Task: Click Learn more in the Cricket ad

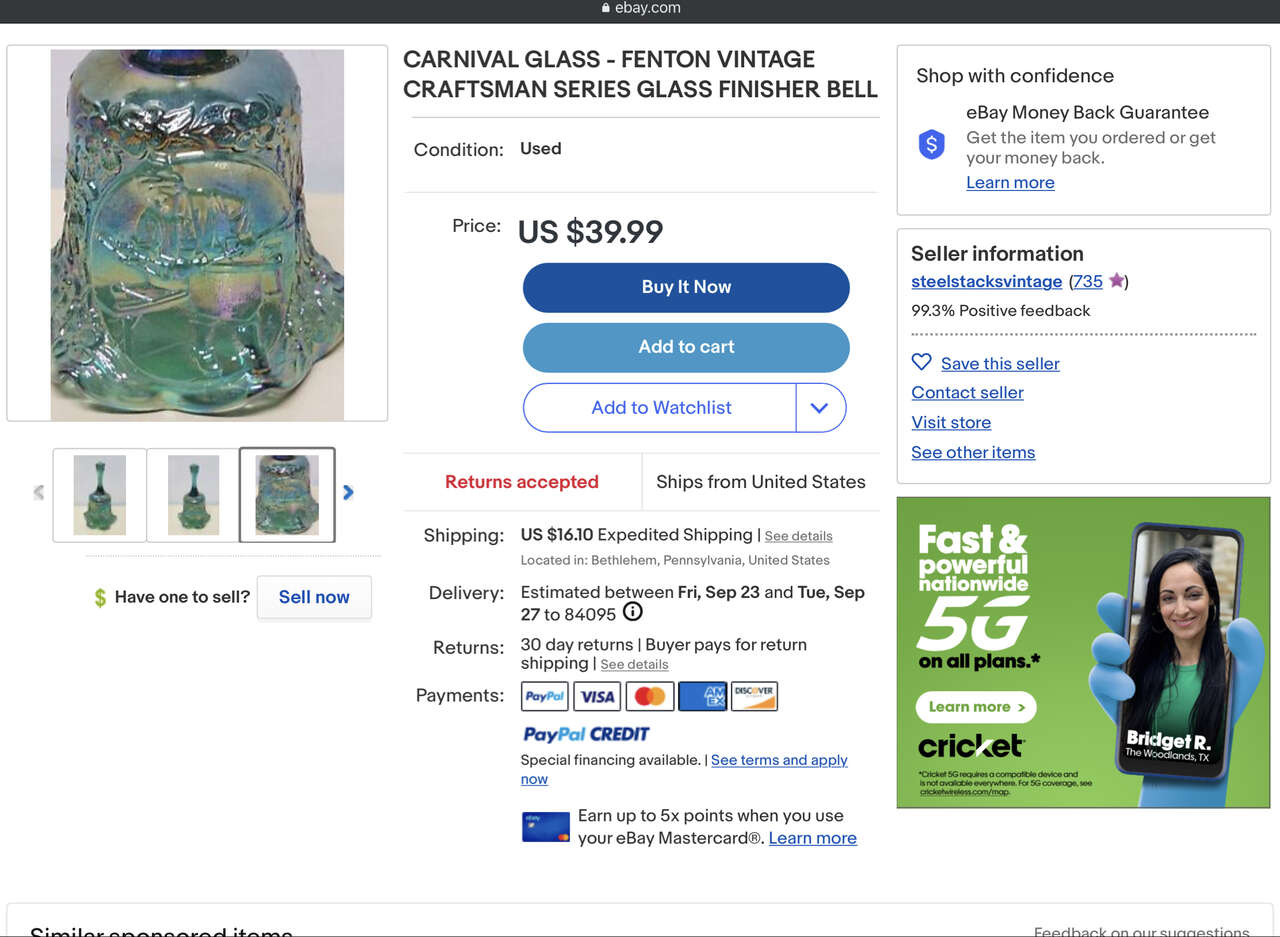Action: (976, 707)
